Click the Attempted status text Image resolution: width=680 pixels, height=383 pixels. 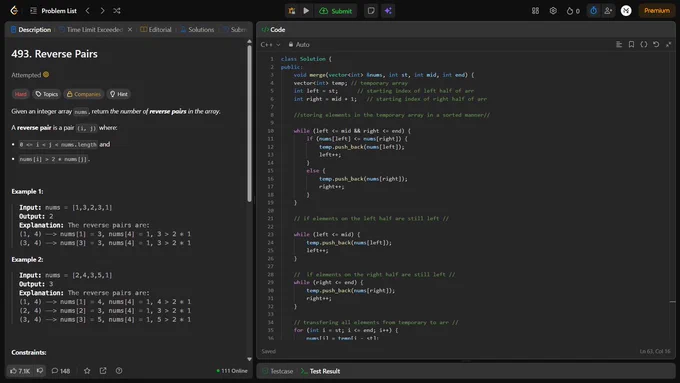tap(26, 75)
